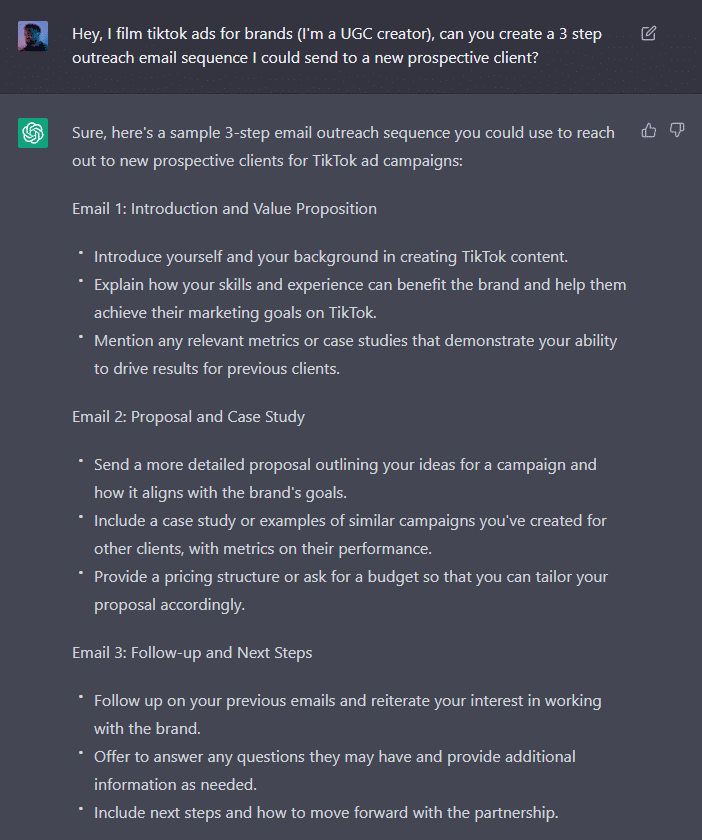Click the edit message pencil icon
This screenshot has height=840, width=702.
coord(648,33)
